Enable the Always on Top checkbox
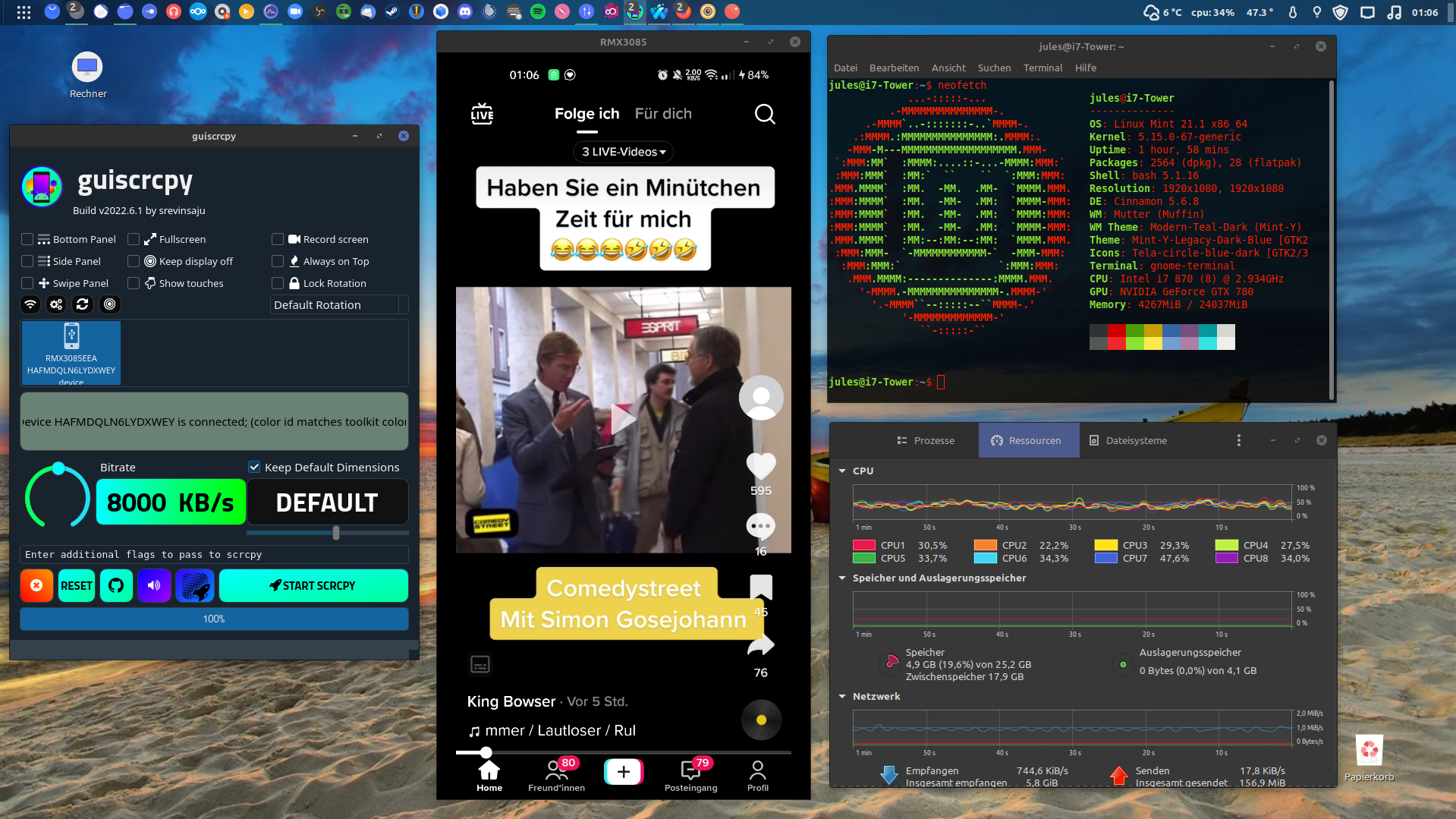 pyautogui.click(x=278, y=261)
